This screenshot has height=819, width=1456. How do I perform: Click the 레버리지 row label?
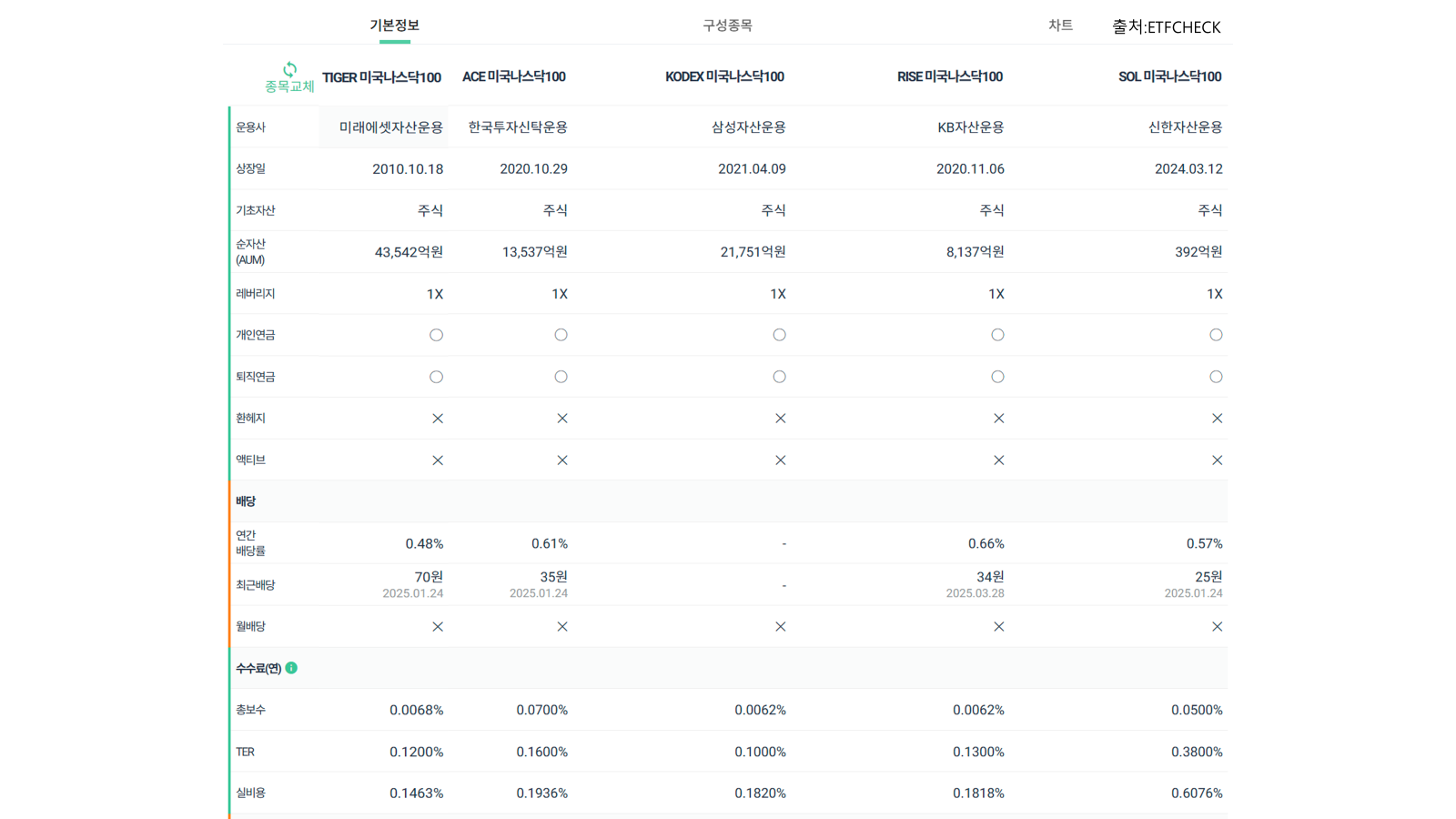256,294
